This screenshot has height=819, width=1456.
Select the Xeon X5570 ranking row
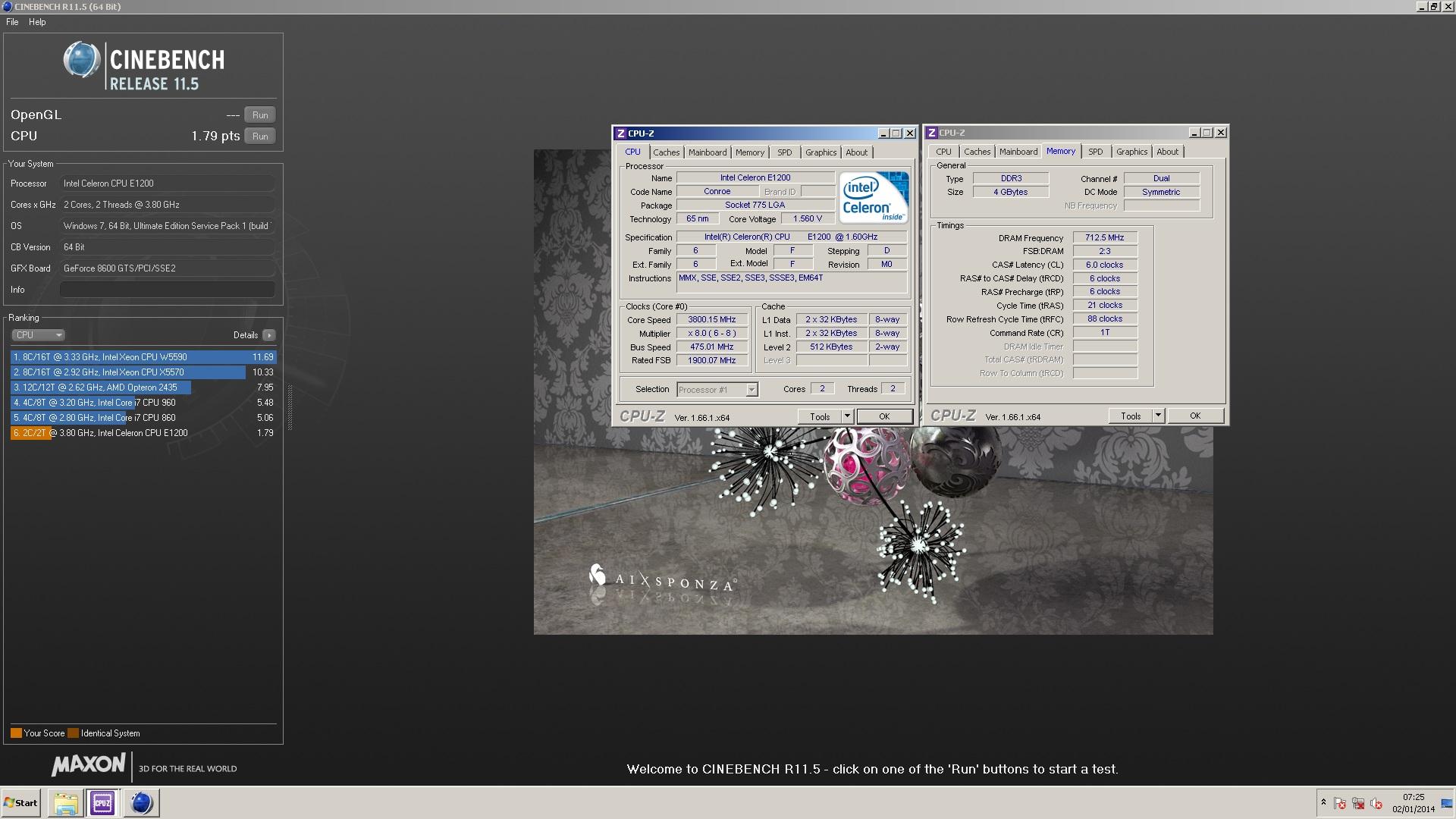point(143,372)
